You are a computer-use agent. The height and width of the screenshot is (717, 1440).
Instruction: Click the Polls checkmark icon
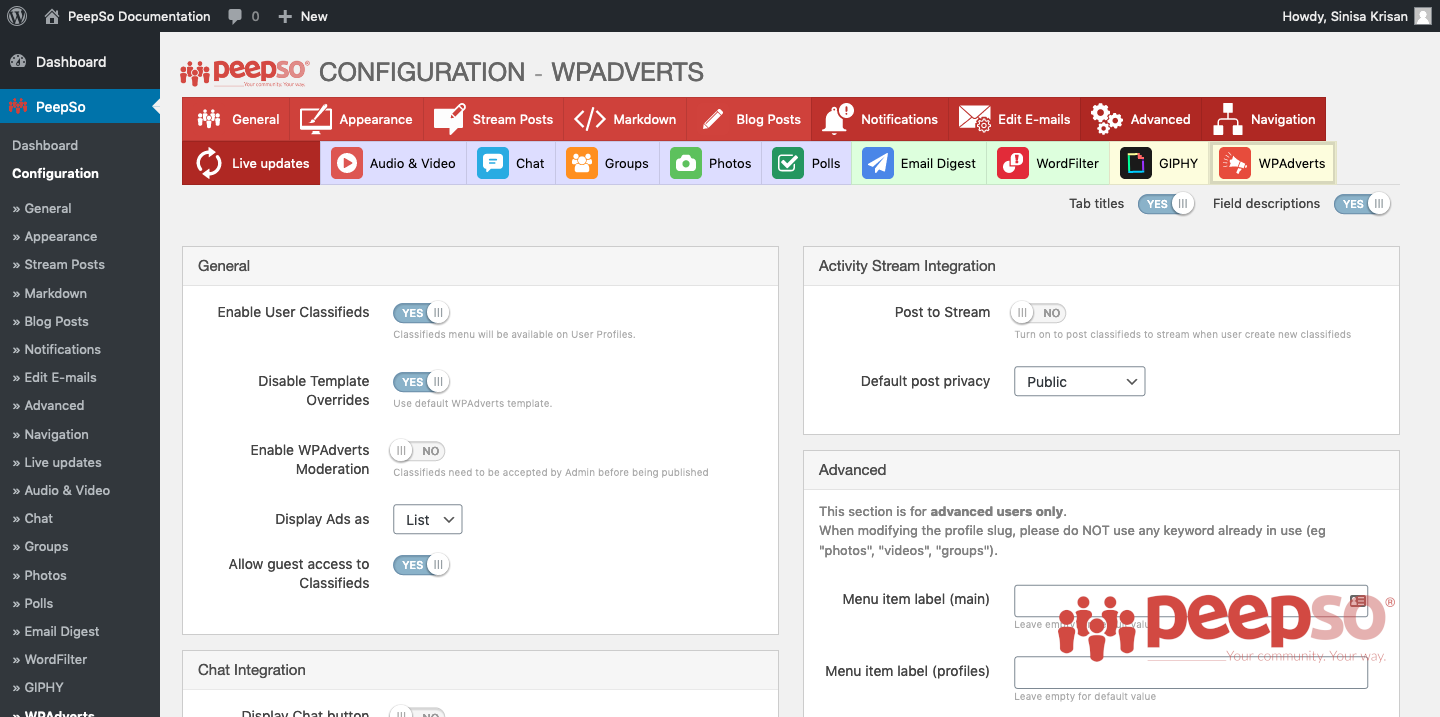point(789,163)
